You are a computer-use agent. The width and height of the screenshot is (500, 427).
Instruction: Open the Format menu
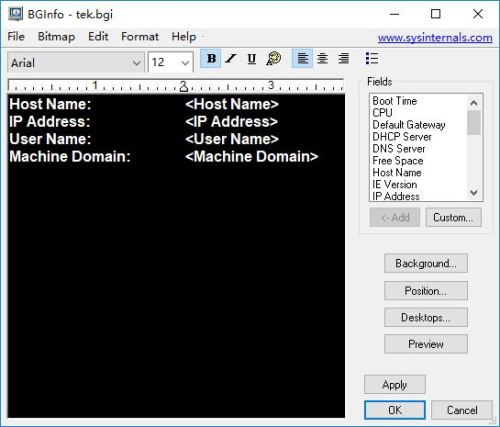140,36
